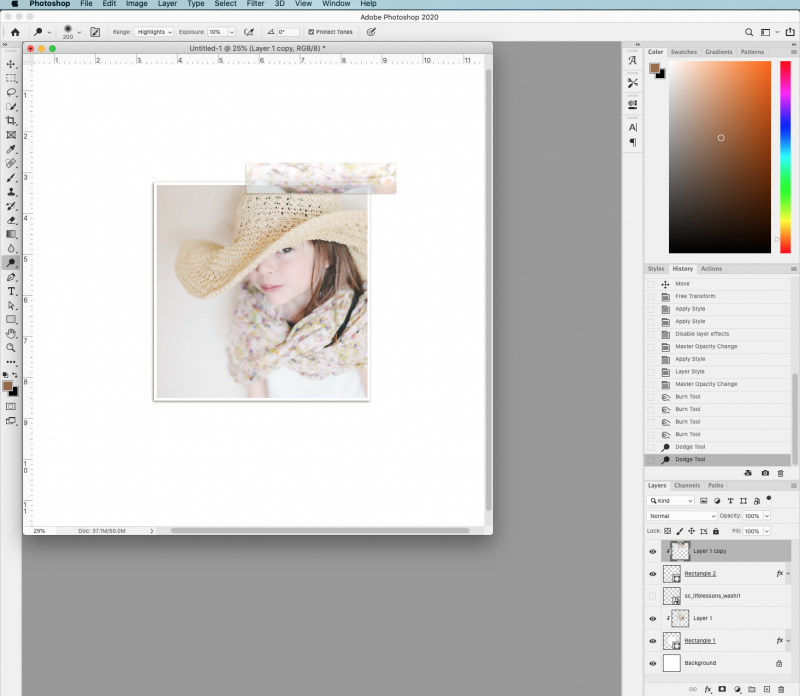Select the Zoom tool
Image resolution: width=800 pixels, height=696 pixels.
[11, 348]
